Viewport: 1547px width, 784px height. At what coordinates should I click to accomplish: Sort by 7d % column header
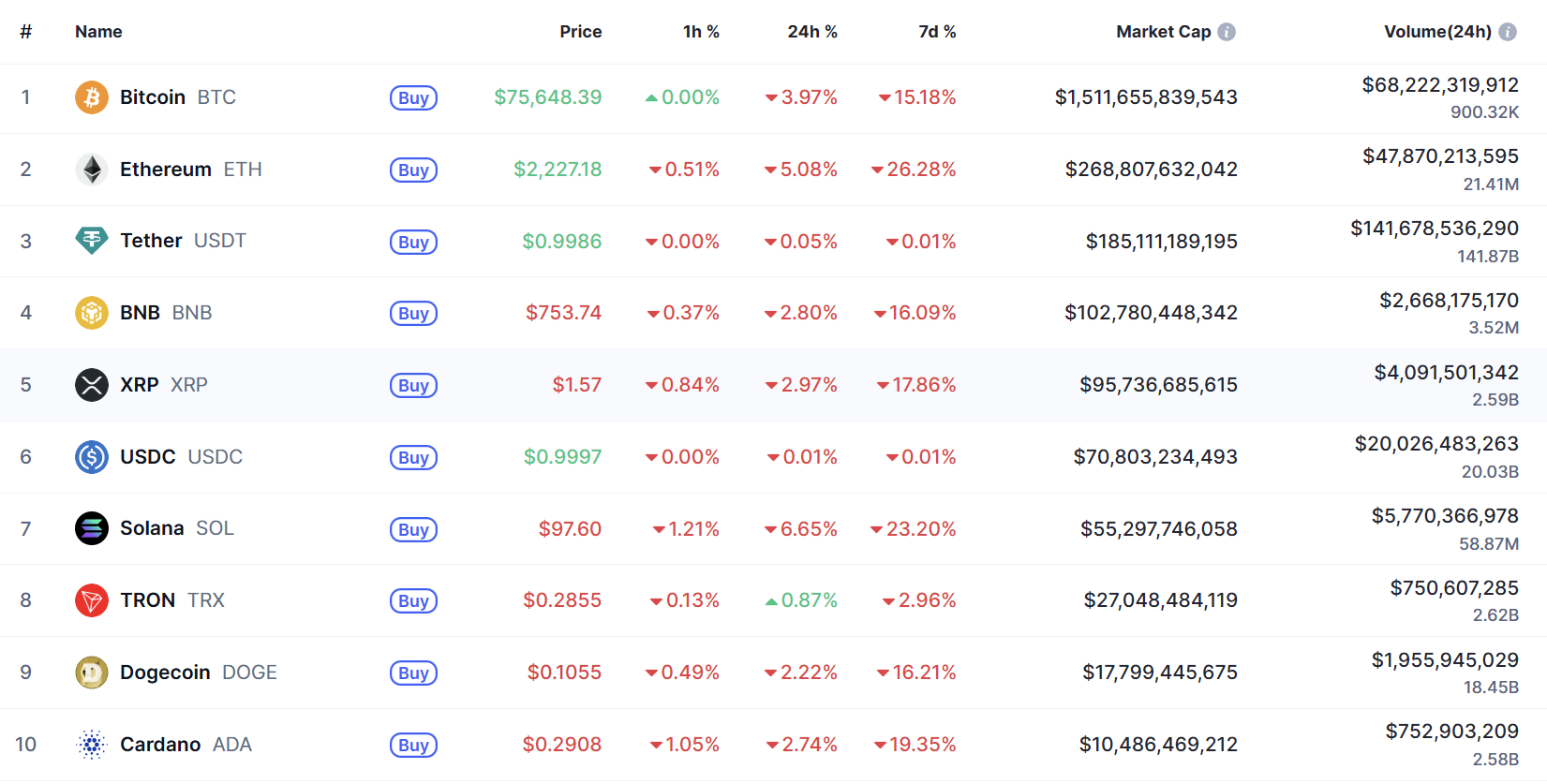tap(936, 32)
